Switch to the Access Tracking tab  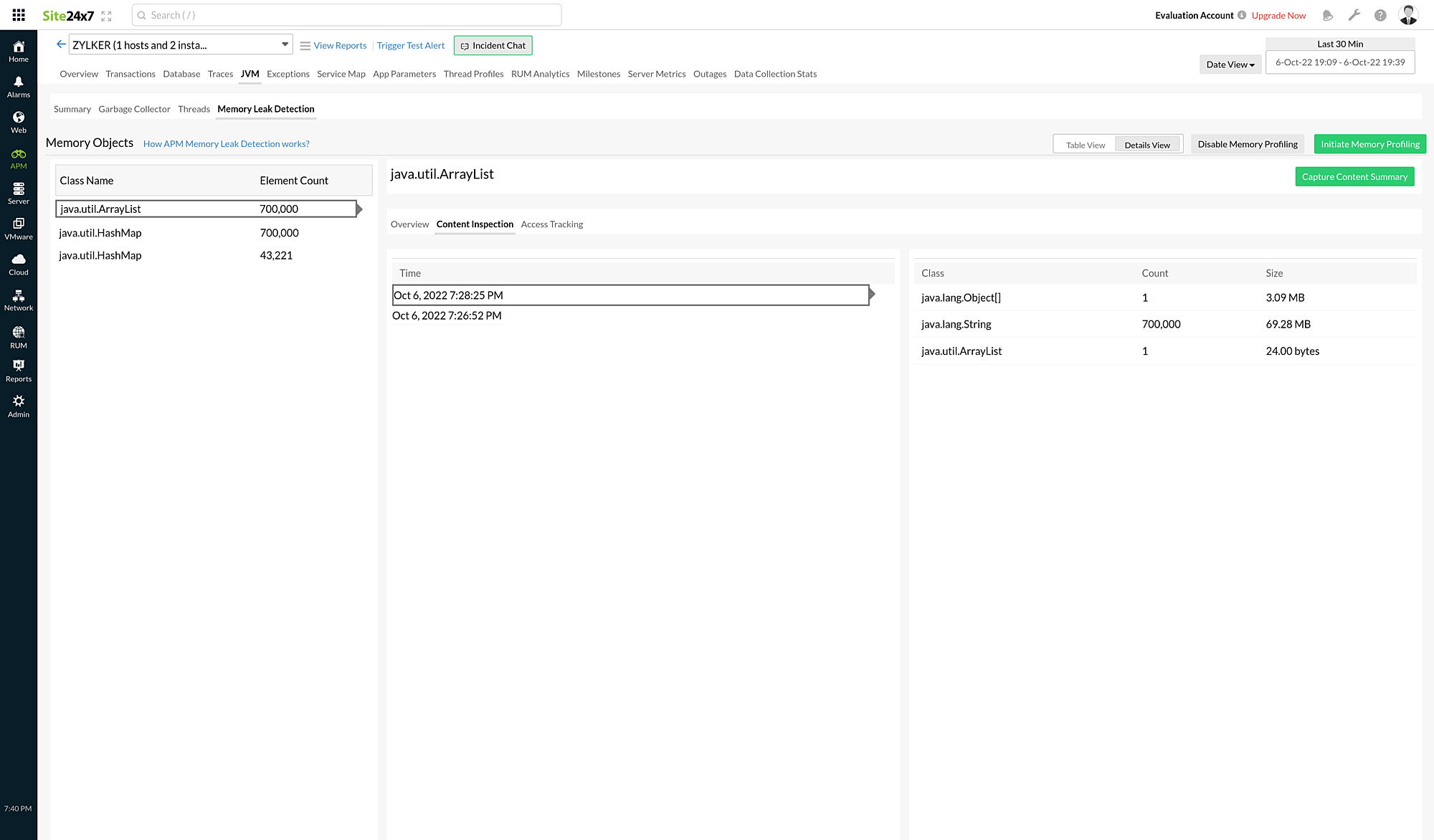(x=552, y=224)
